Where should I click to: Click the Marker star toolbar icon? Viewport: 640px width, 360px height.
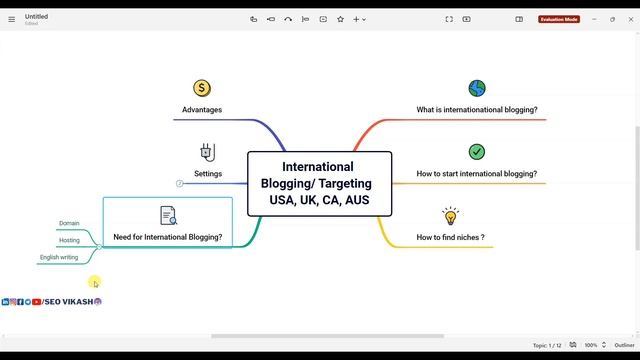(x=340, y=19)
